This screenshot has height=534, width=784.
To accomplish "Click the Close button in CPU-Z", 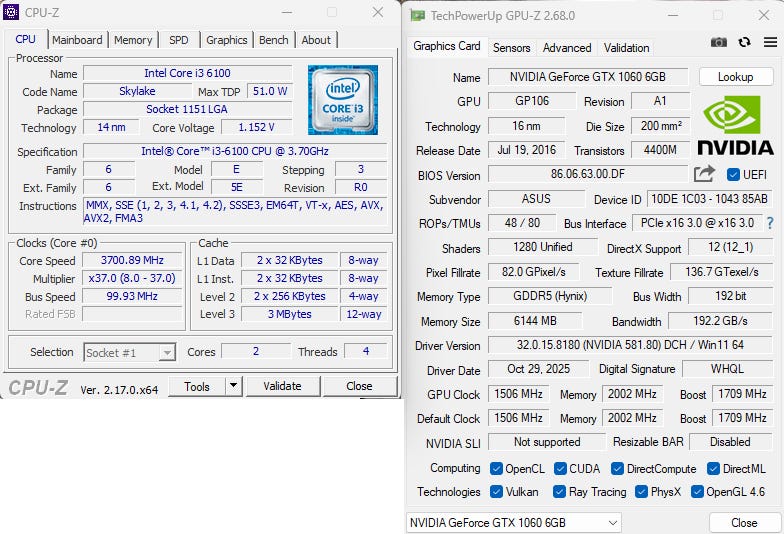I will pyautogui.click(x=360, y=386).
